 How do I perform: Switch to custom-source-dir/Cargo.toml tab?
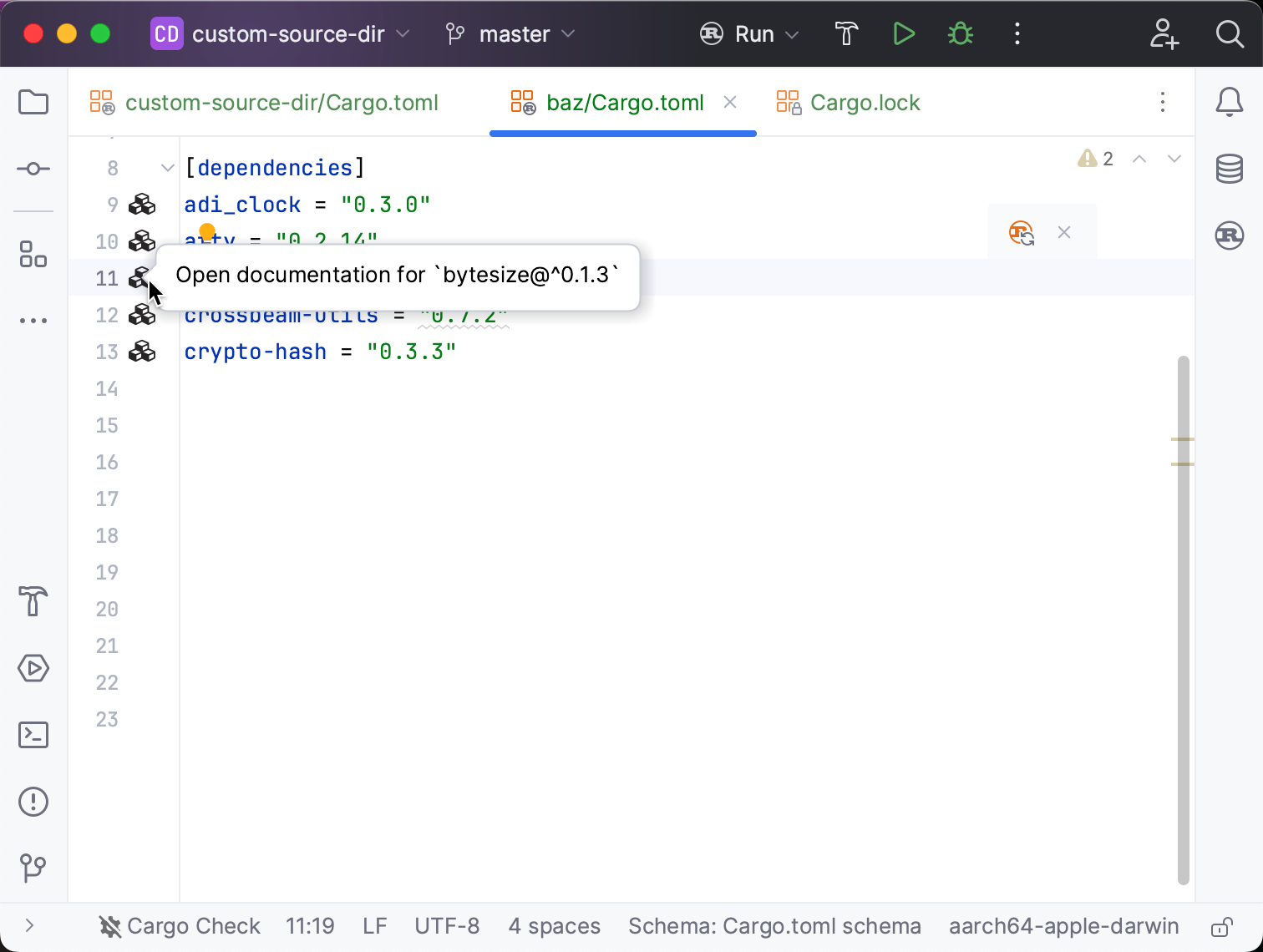(x=282, y=102)
